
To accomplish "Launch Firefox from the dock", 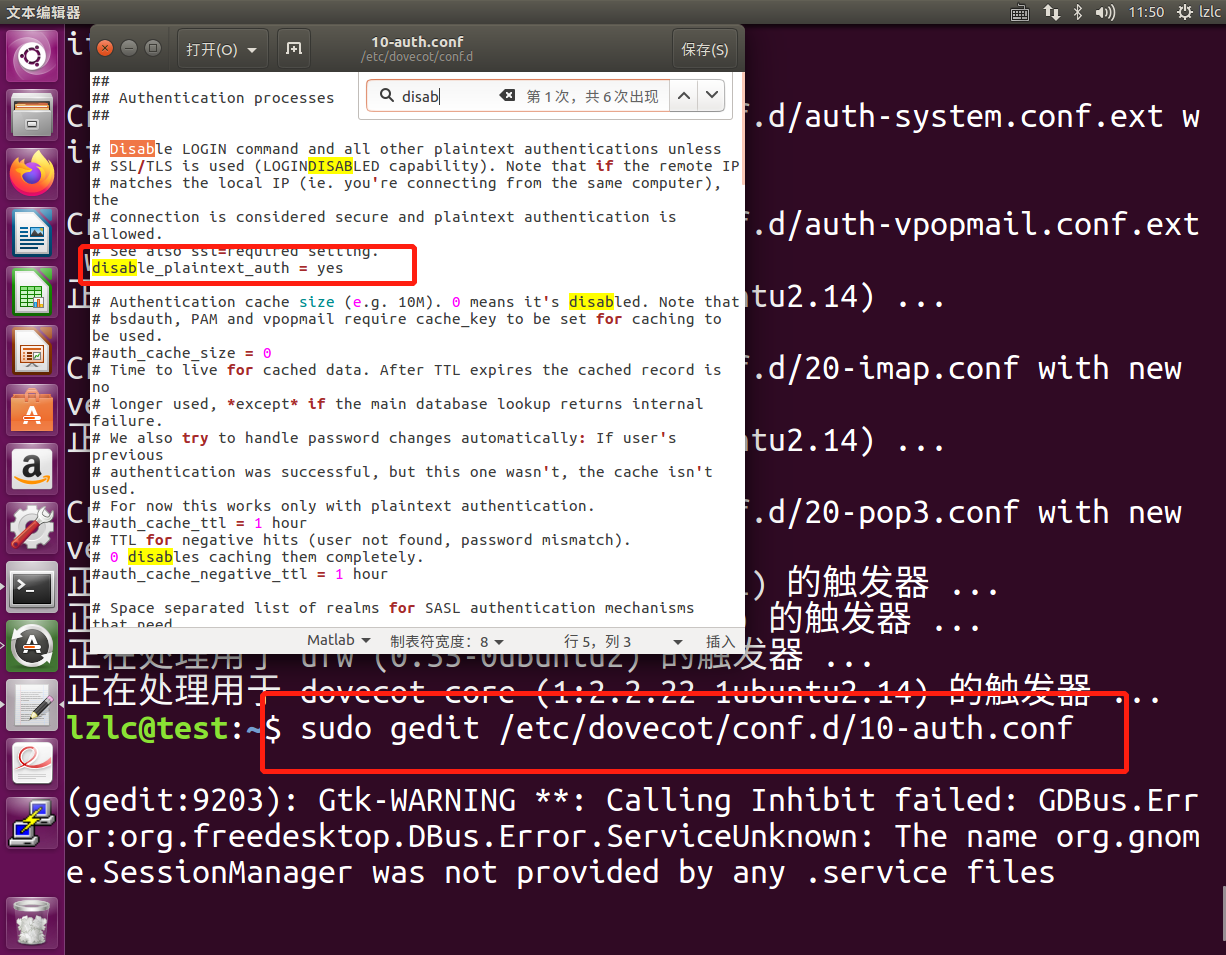I will point(32,175).
